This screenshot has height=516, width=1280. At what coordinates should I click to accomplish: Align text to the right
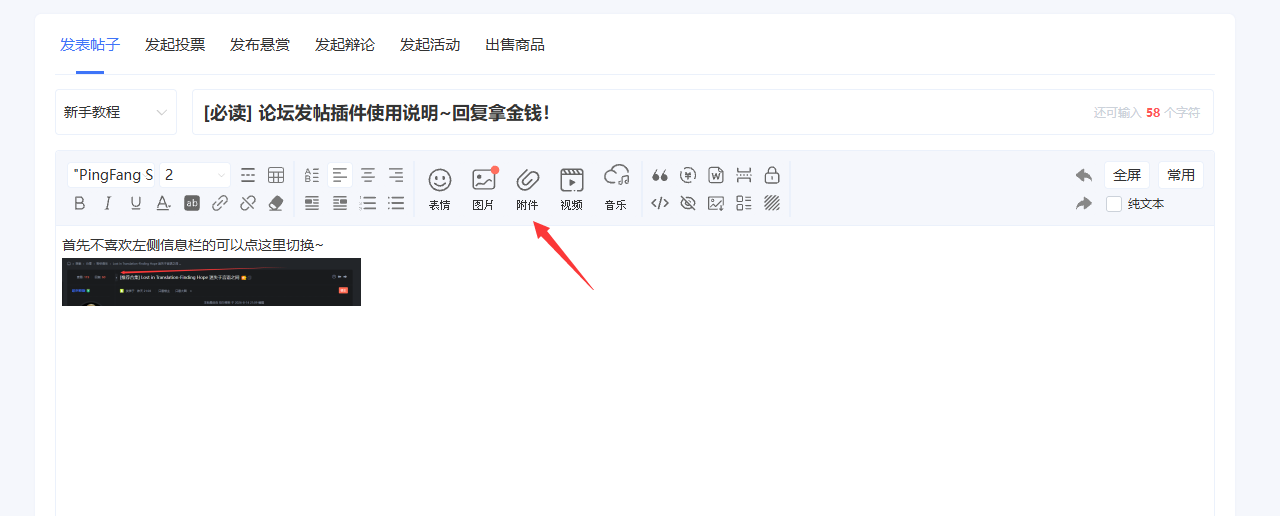(396, 175)
